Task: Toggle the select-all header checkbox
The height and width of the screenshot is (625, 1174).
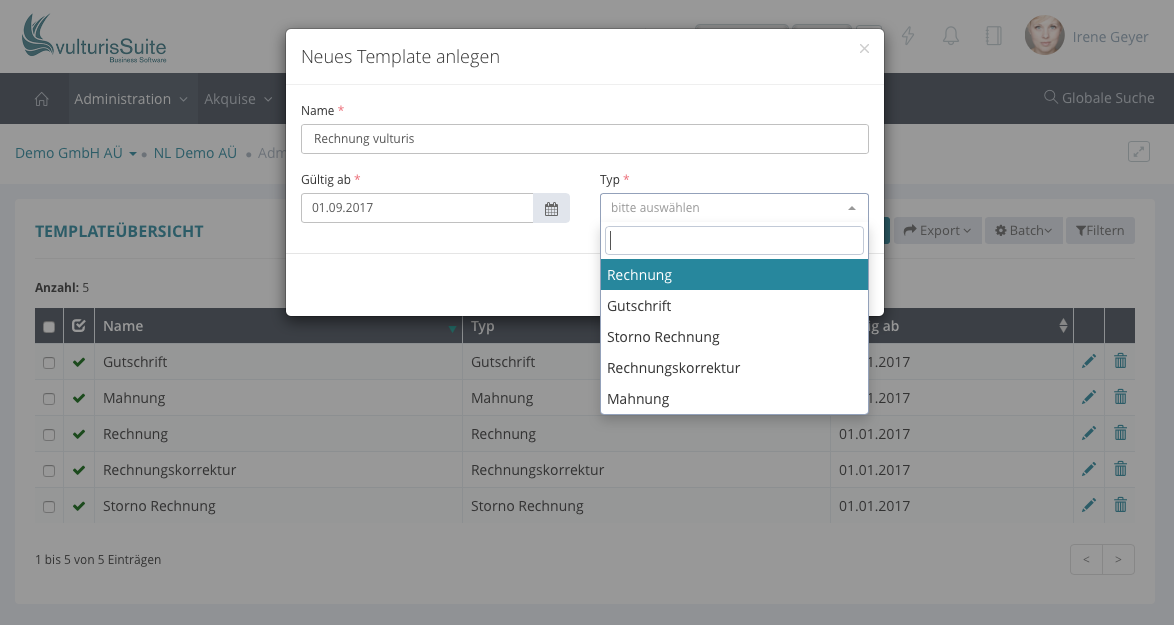Action: [x=49, y=327]
